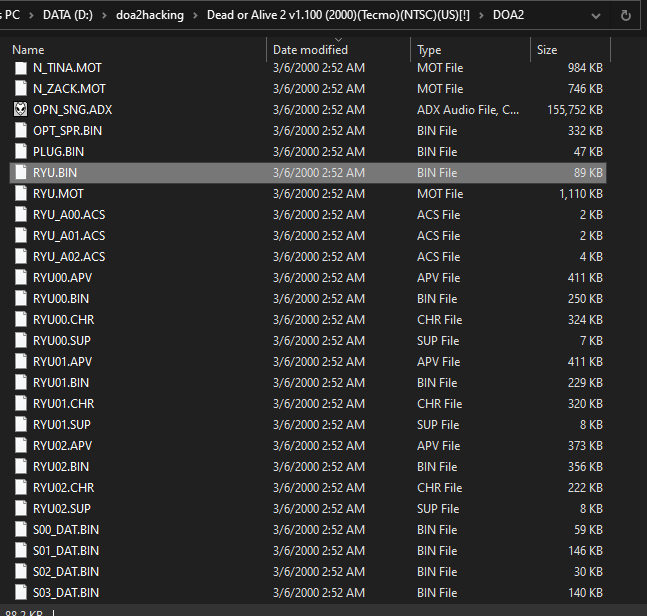Image resolution: width=647 pixels, height=616 pixels.
Task: Sort by the Date modified column header
Action: [310, 49]
